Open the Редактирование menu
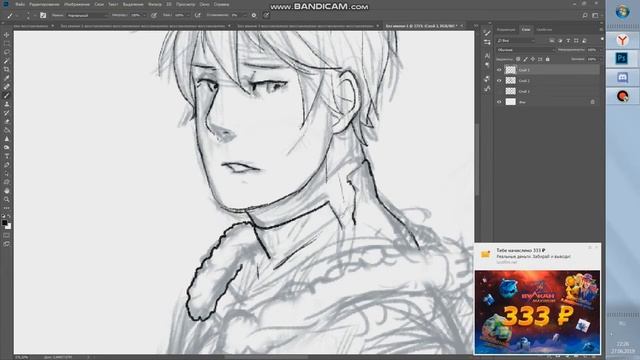The width and height of the screenshot is (640, 360). [44, 4]
